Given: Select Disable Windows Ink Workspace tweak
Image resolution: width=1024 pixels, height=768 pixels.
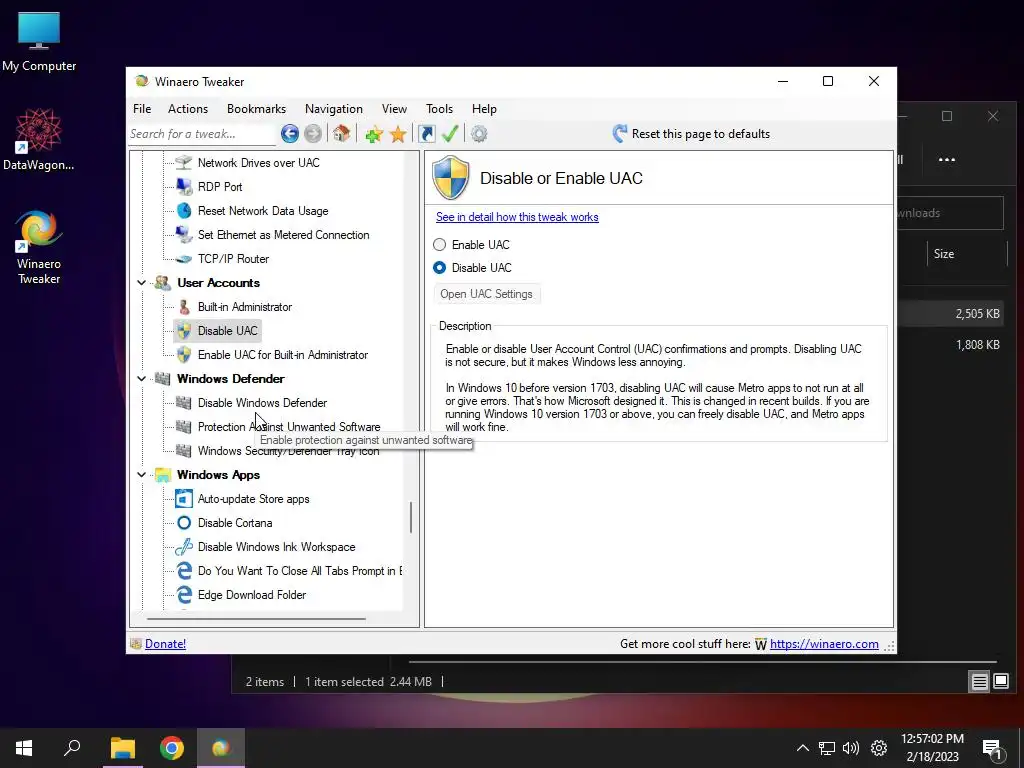Looking at the screenshot, I should tap(277, 547).
